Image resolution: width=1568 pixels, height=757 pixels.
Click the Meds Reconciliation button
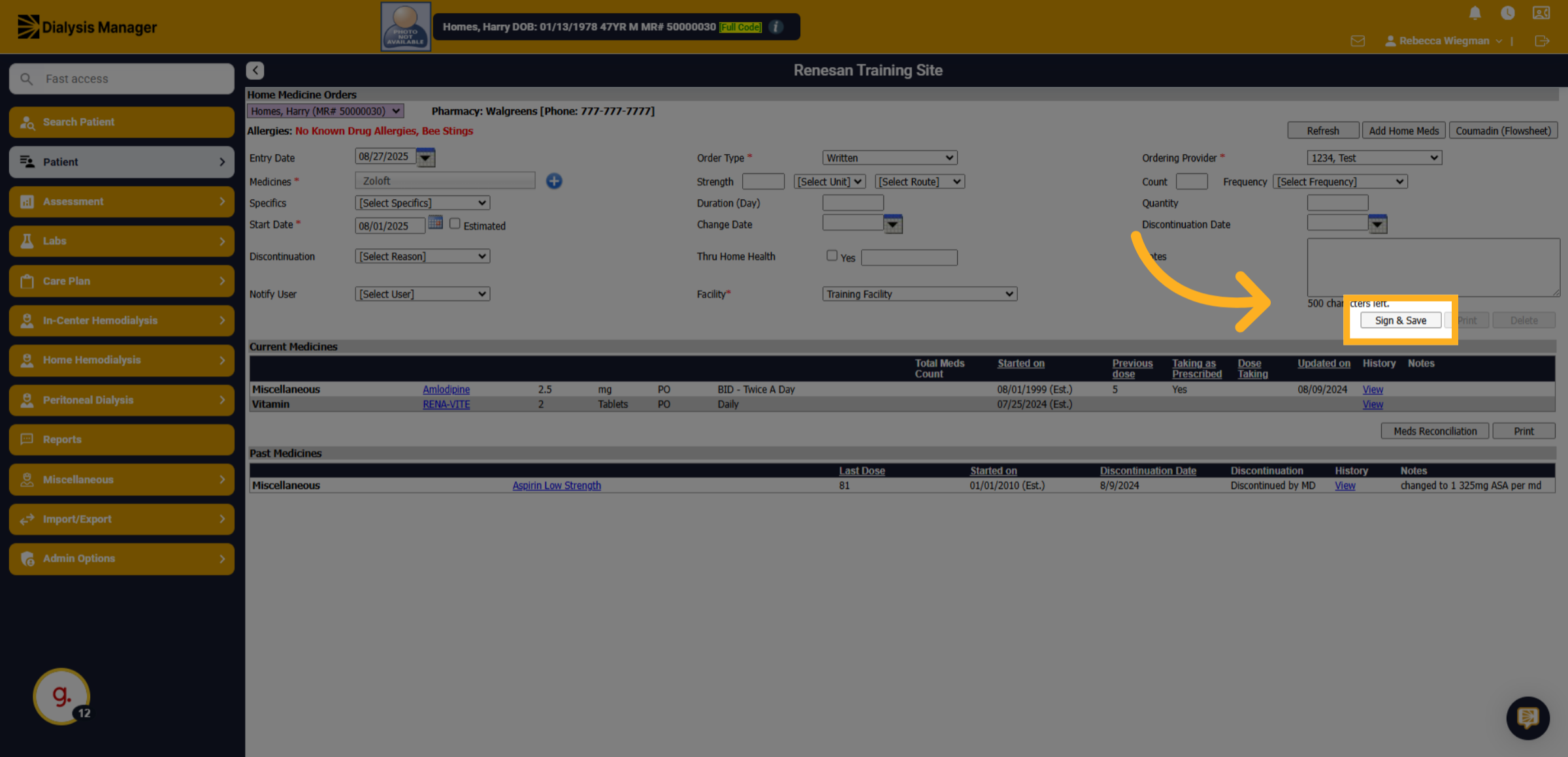[x=1435, y=431]
